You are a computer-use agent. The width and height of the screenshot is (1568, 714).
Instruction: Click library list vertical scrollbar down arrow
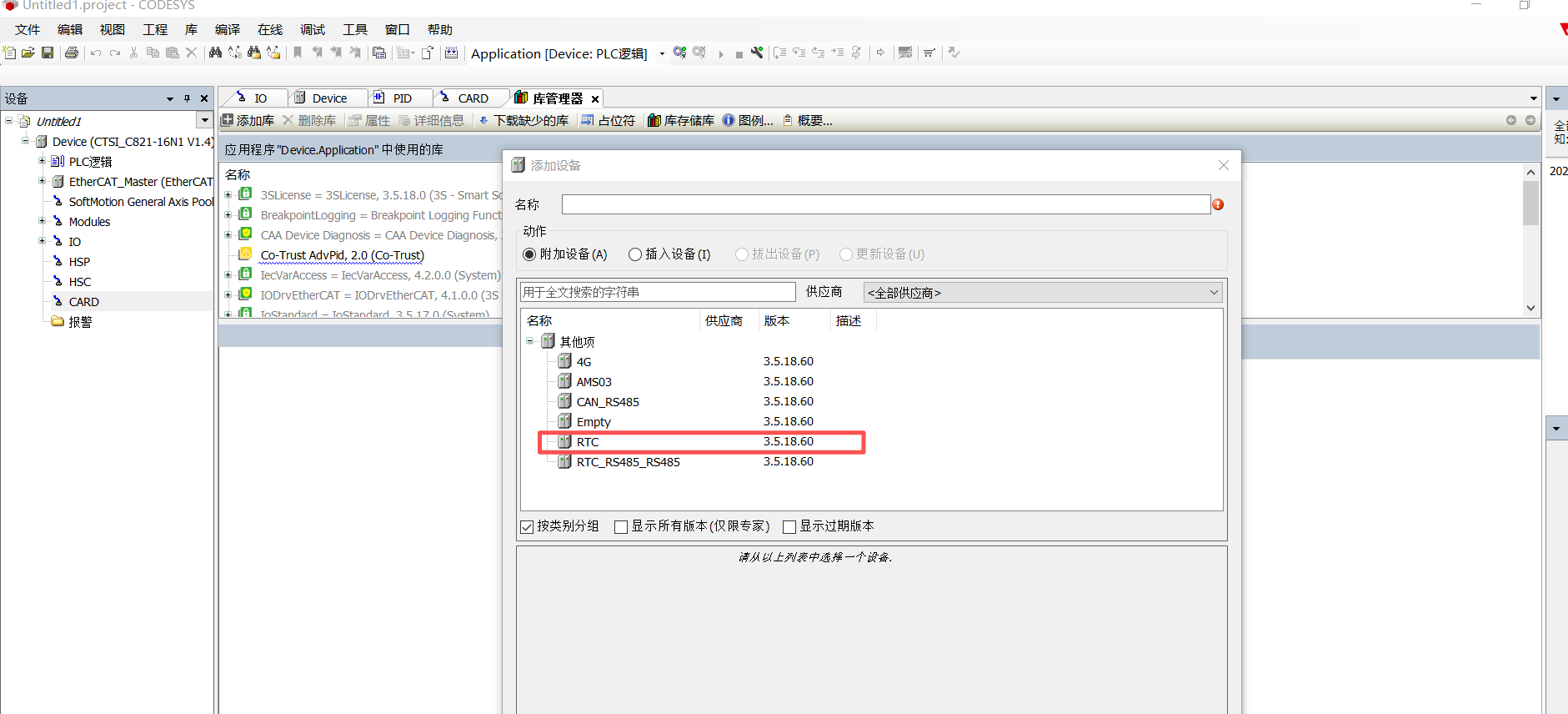pyautogui.click(x=1530, y=308)
